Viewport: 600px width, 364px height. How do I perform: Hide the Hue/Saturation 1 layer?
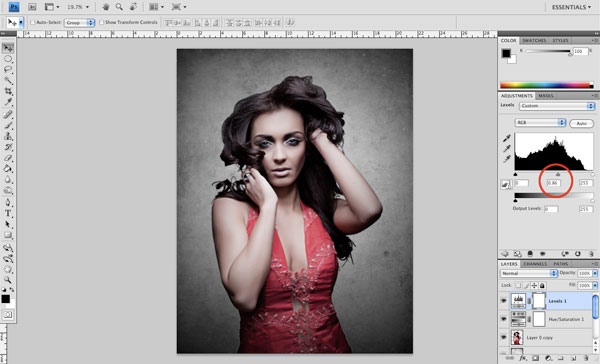pos(504,319)
